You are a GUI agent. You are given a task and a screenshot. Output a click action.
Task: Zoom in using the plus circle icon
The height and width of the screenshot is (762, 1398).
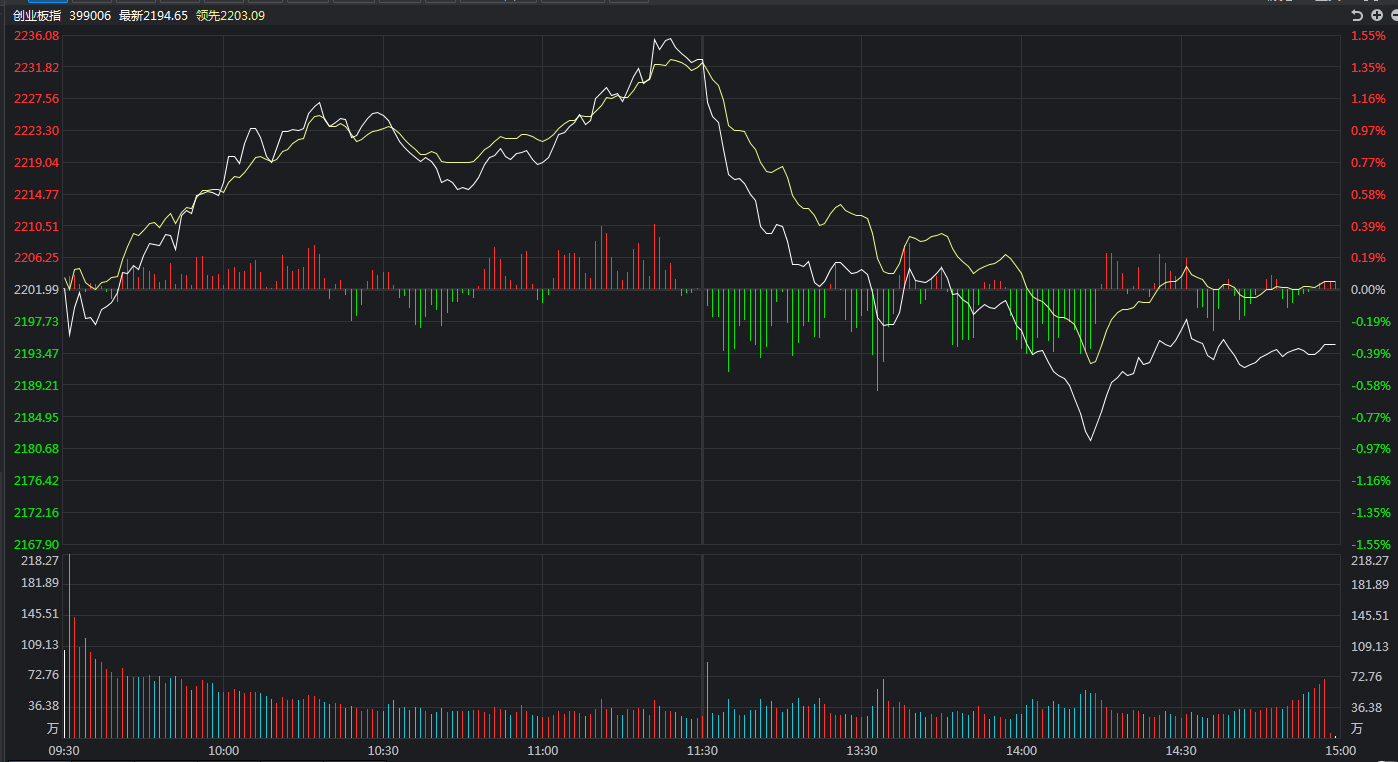(x=1377, y=16)
